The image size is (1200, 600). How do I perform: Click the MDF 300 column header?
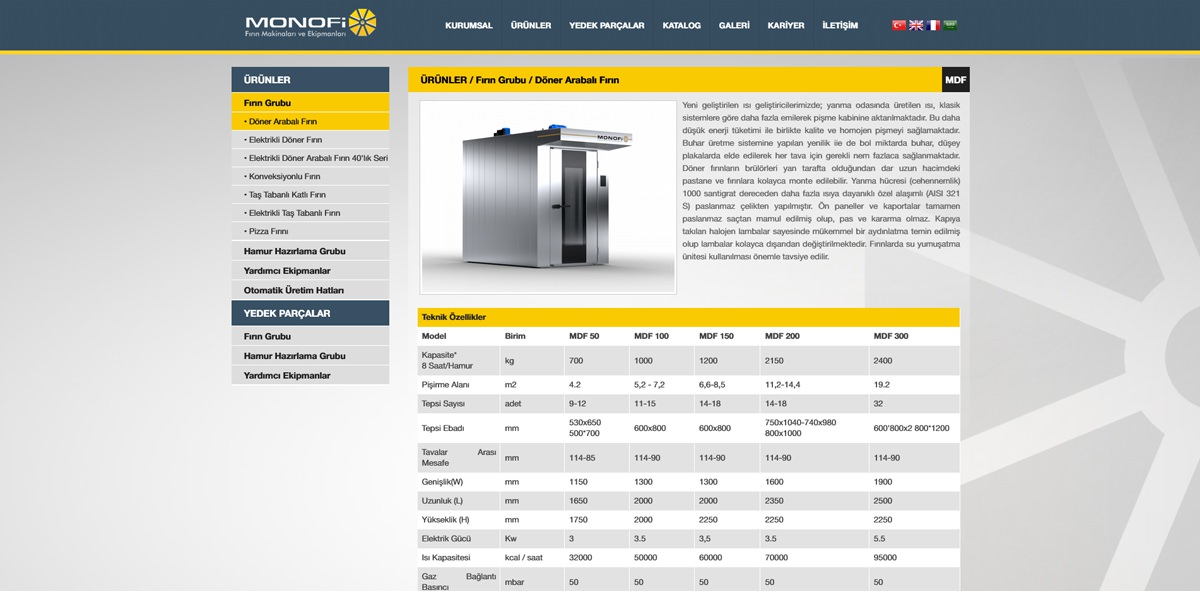pyautogui.click(x=891, y=336)
